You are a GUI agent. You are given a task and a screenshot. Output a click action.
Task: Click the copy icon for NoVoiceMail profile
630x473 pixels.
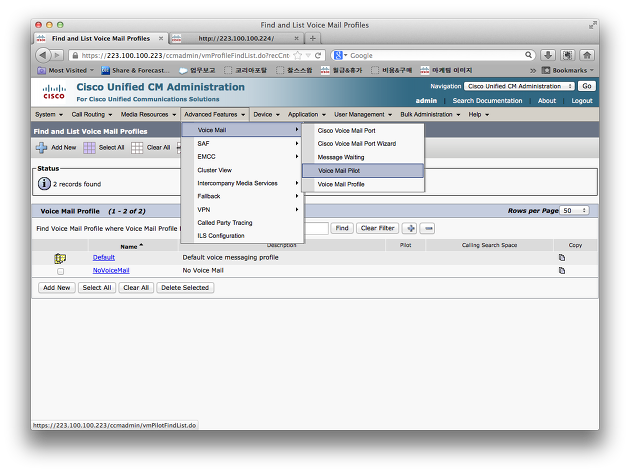point(562,270)
